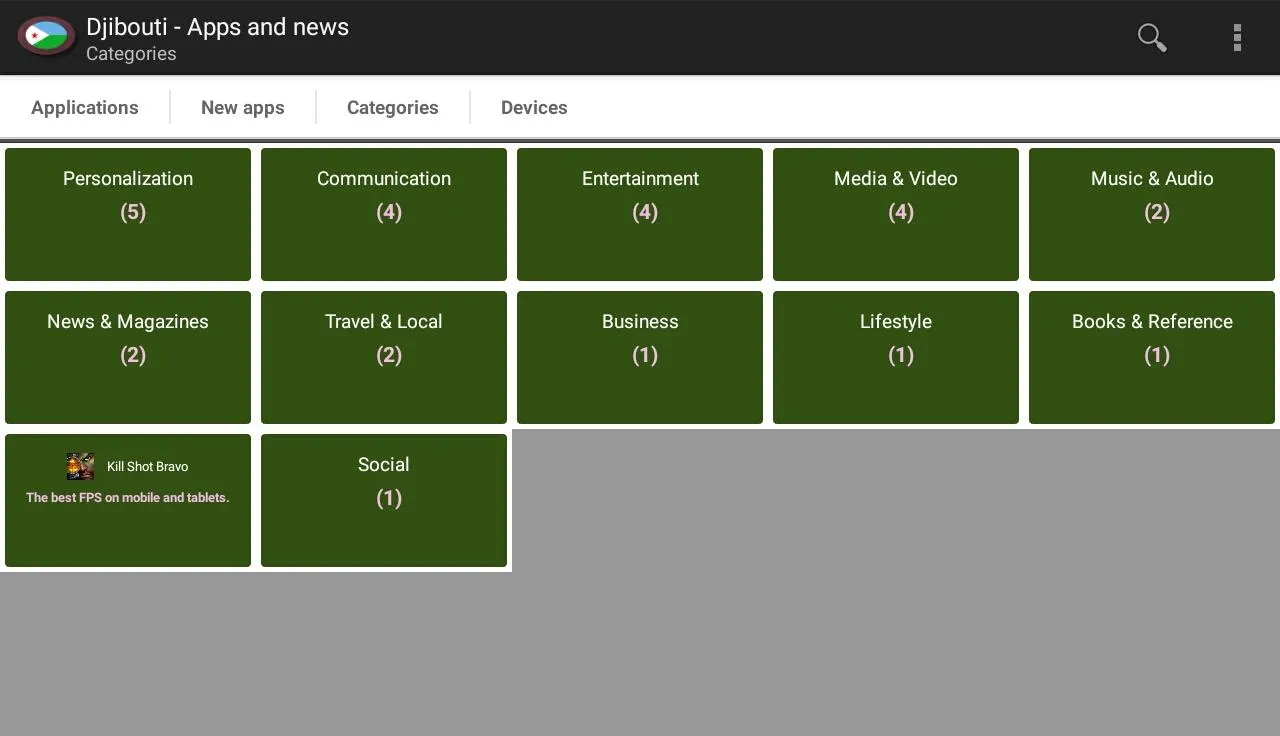The height and width of the screenshot is (736, 1280).
Task: Select the Categories tab
Action: point(393,107)
